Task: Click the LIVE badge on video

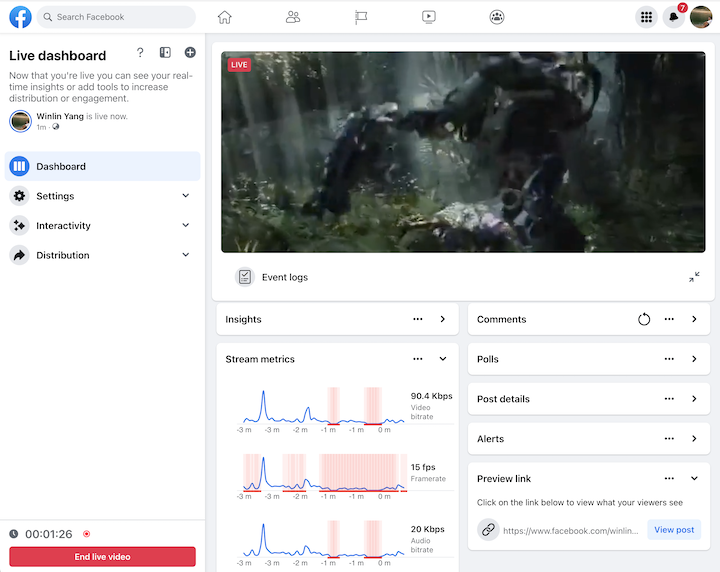Action: point(239,65)
